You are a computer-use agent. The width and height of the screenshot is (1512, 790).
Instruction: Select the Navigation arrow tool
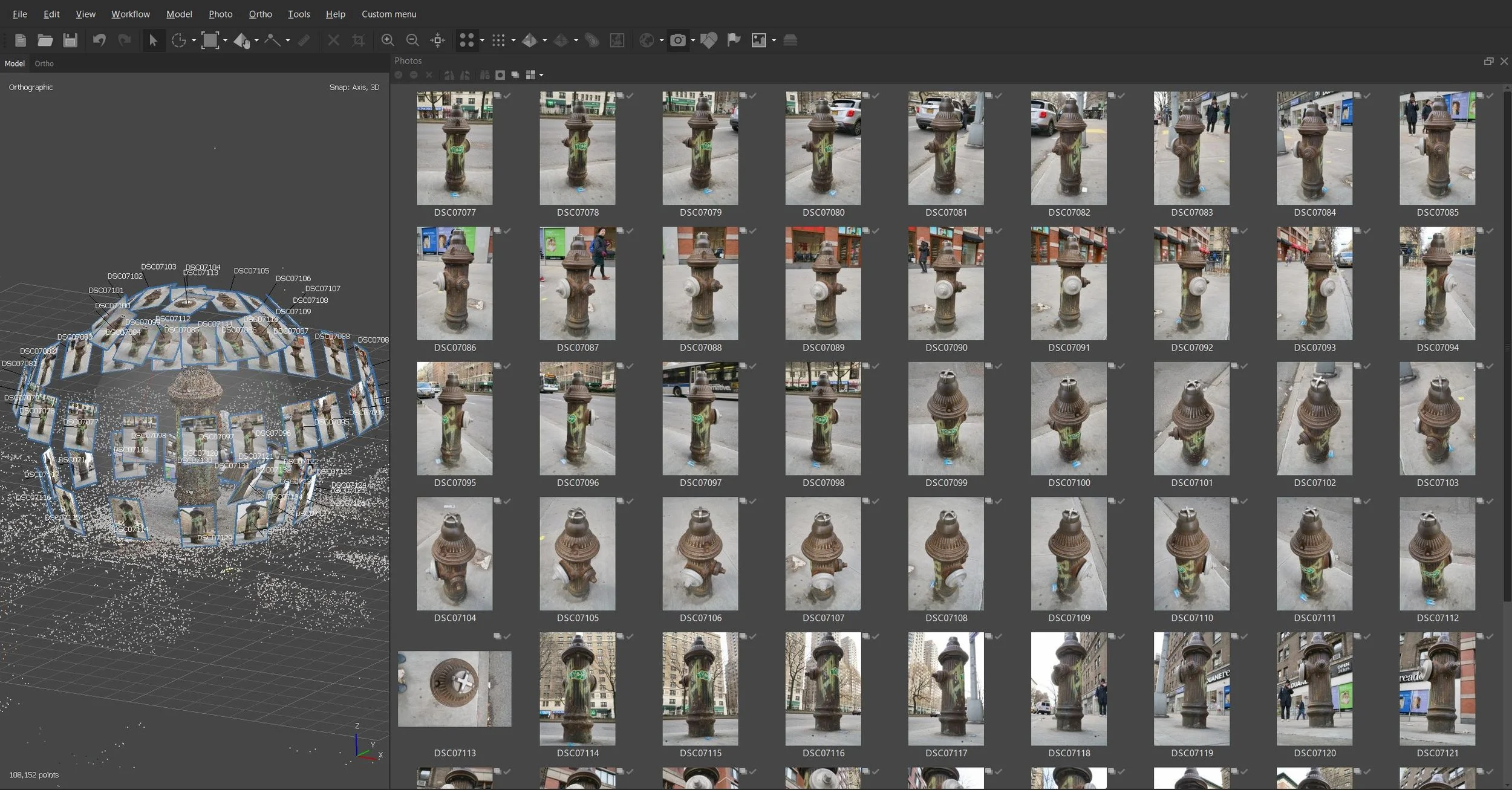tap(153, 40)
